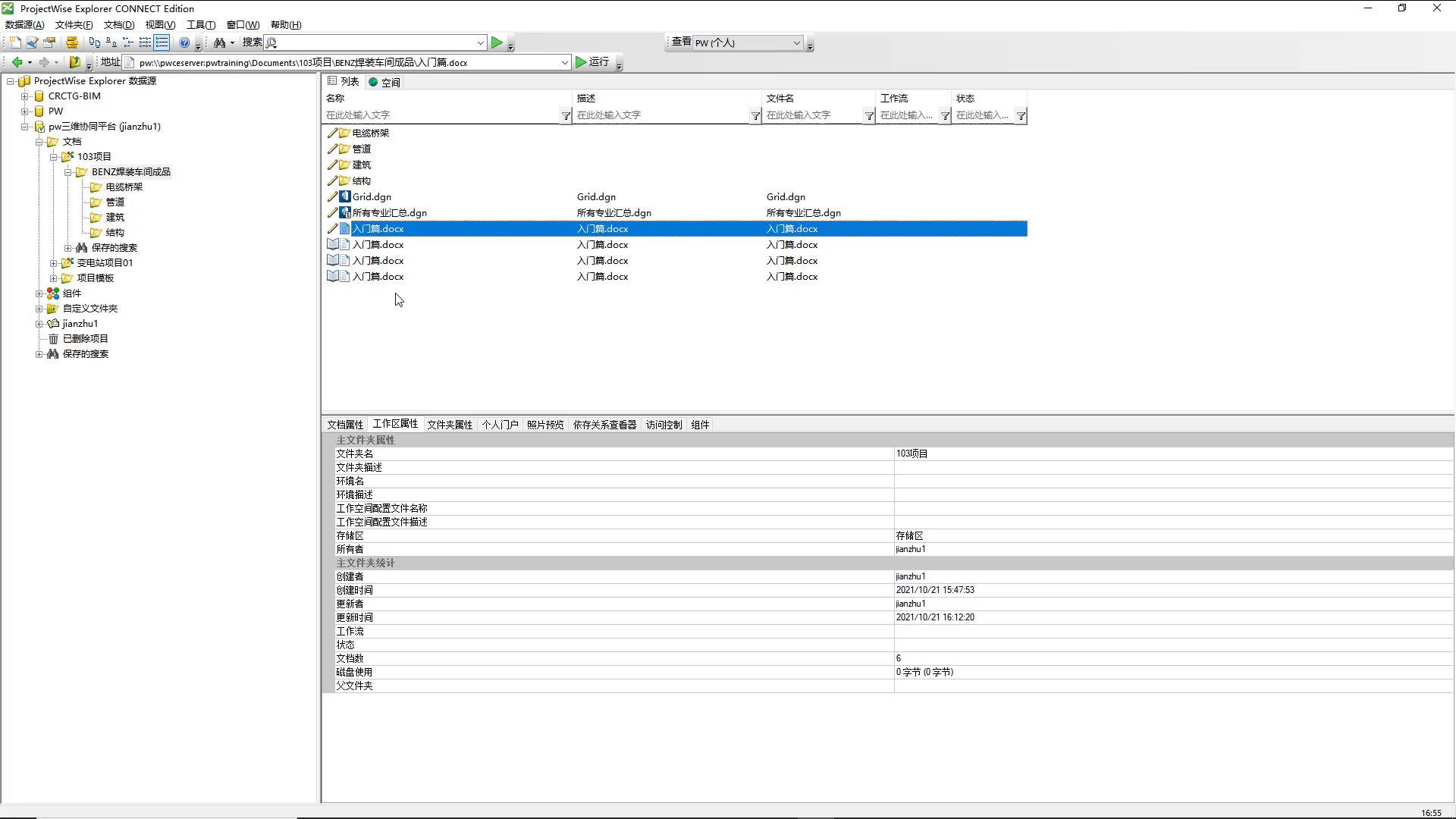This screenshot has height=819, width=1456.
Task: Toggle the 状态 column filter icon
Action: pyautogui.click(x=1021, y=115)
